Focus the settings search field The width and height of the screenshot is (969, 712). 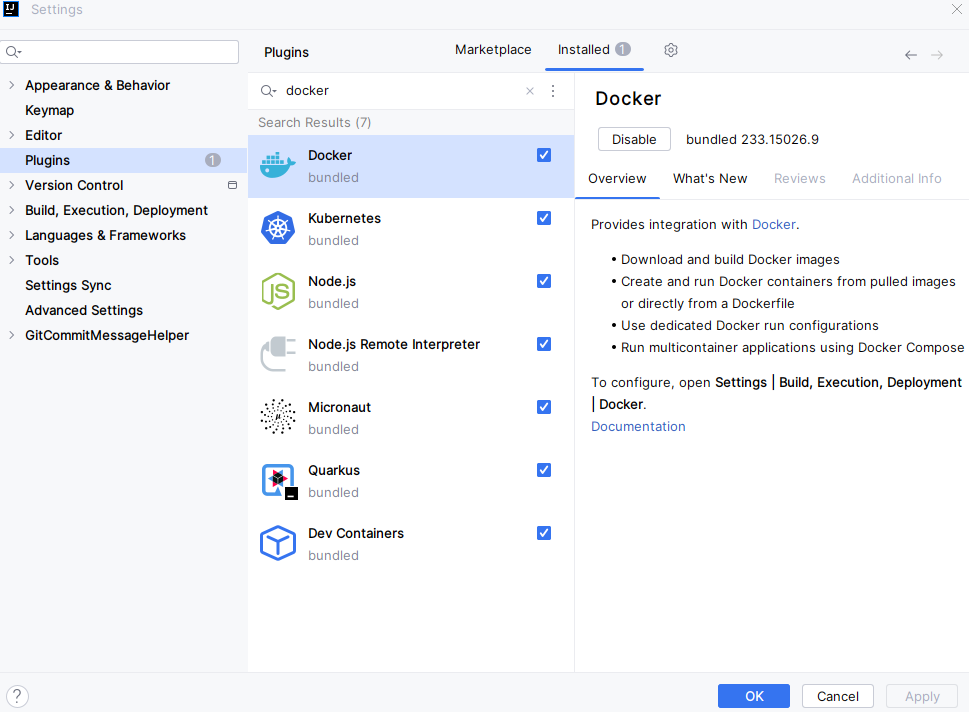tap(125, 52)
